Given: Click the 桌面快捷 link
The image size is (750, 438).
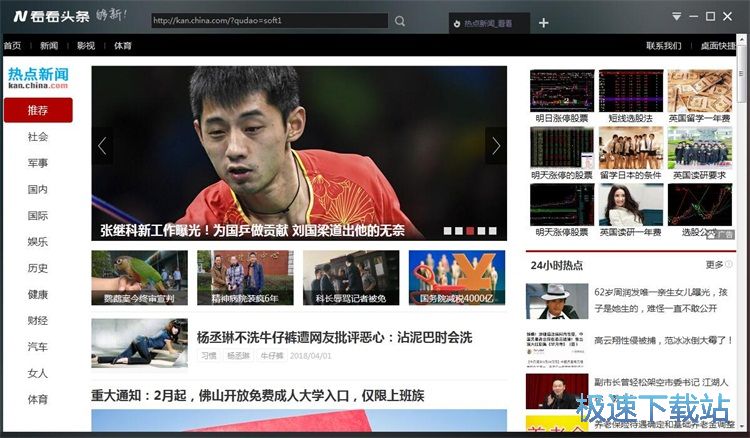Looking at the screenshot, I should tap(718, 45).
